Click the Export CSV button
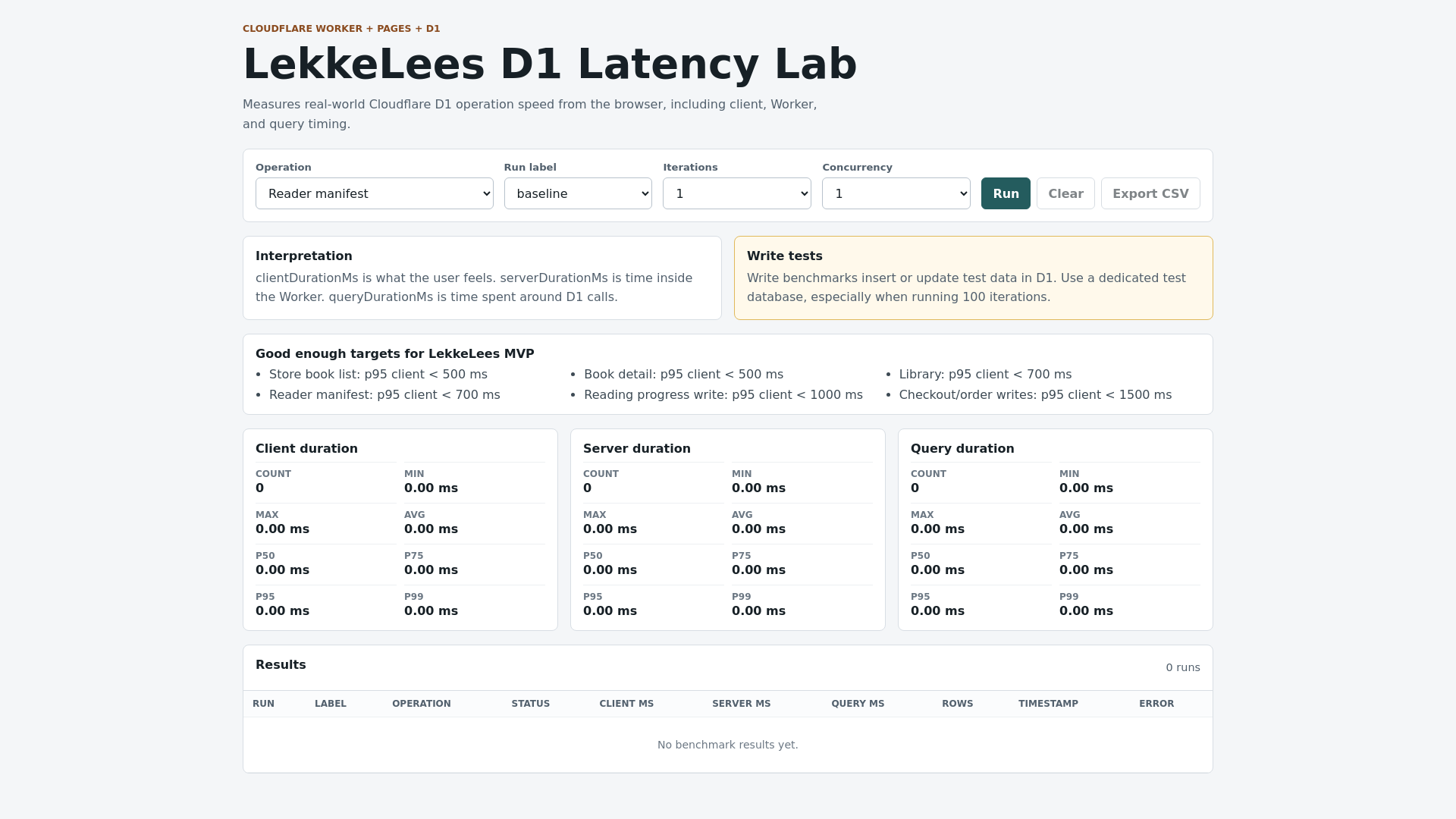The height and width of the screenshot is (819, 1456). pyautogui.click(x=1150, y=193)
